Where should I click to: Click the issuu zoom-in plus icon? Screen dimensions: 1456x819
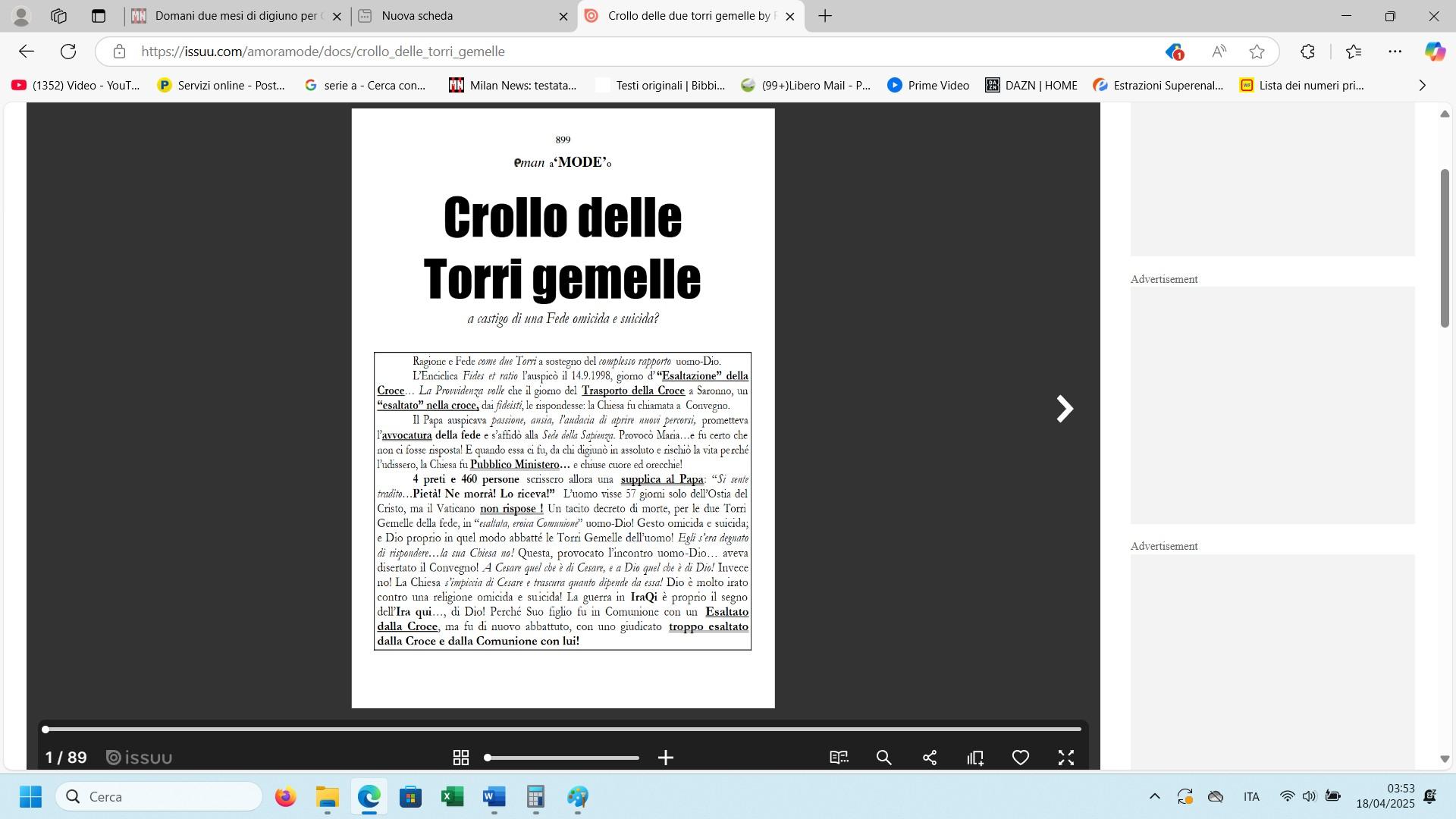click(666, 758)
